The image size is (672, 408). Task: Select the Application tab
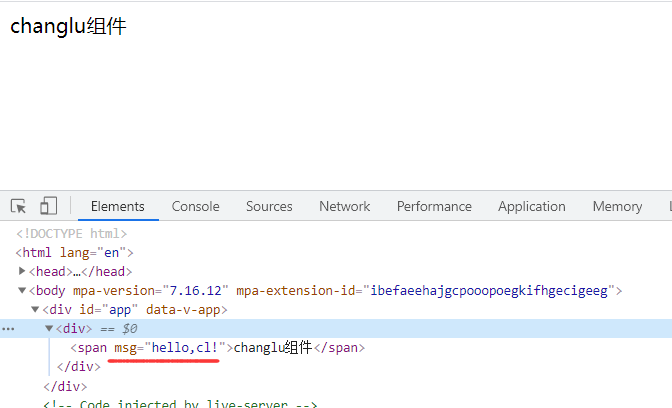(x=532, y=207)
